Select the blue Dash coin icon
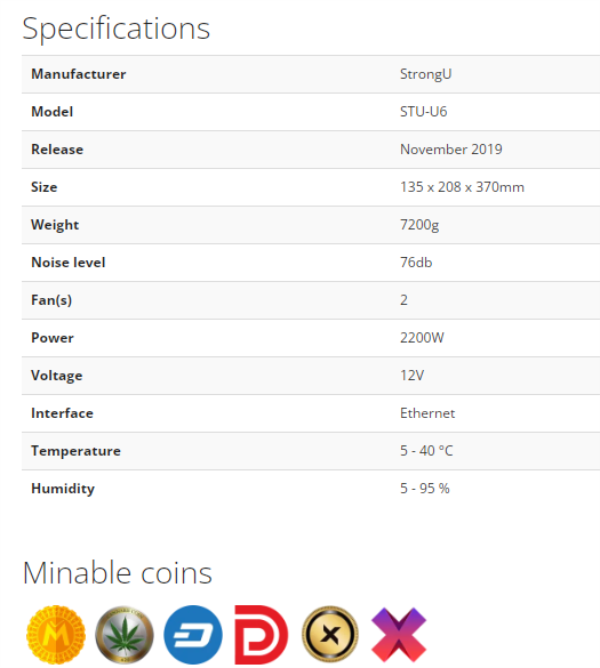This screenshot has width=600, height=668. click(x=193, y=634)
